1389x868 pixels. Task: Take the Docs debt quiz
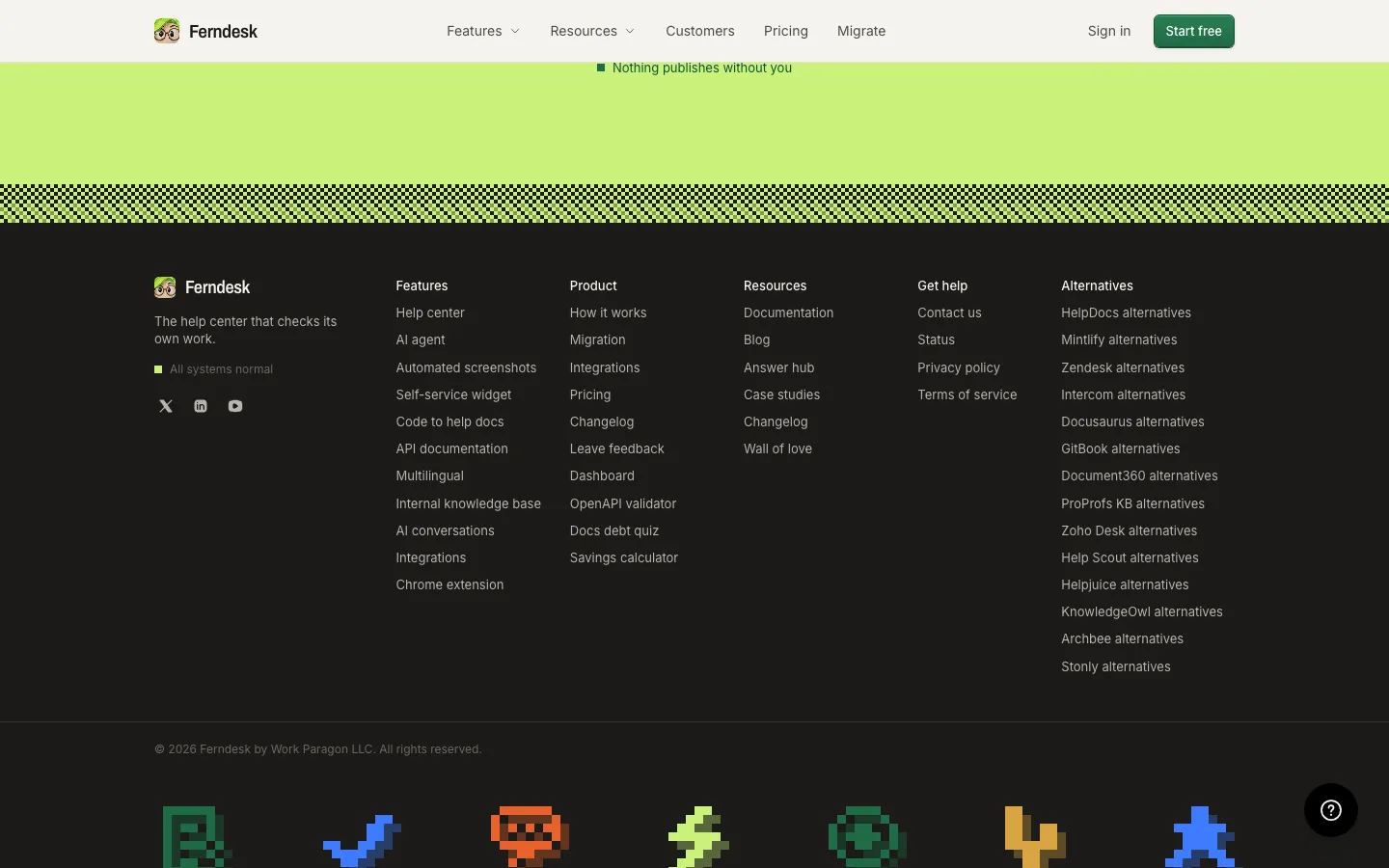point(614,530)
